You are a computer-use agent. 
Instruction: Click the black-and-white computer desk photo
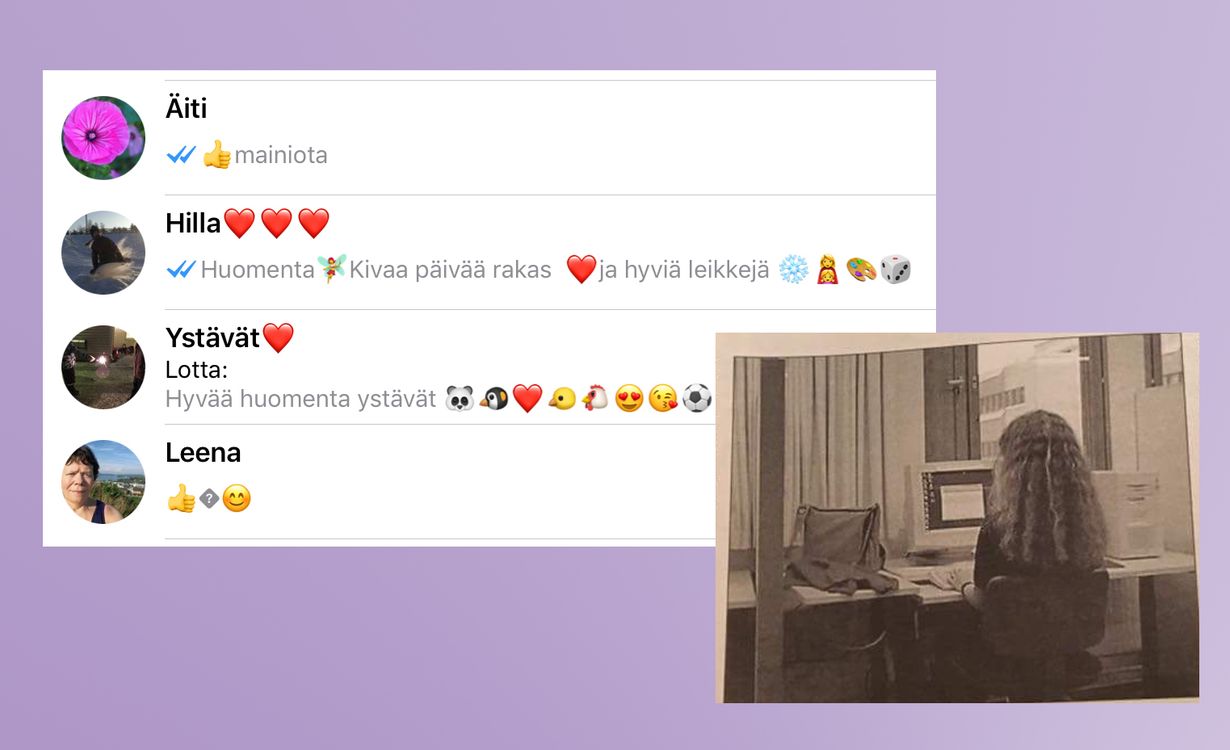tap(957, 517)
